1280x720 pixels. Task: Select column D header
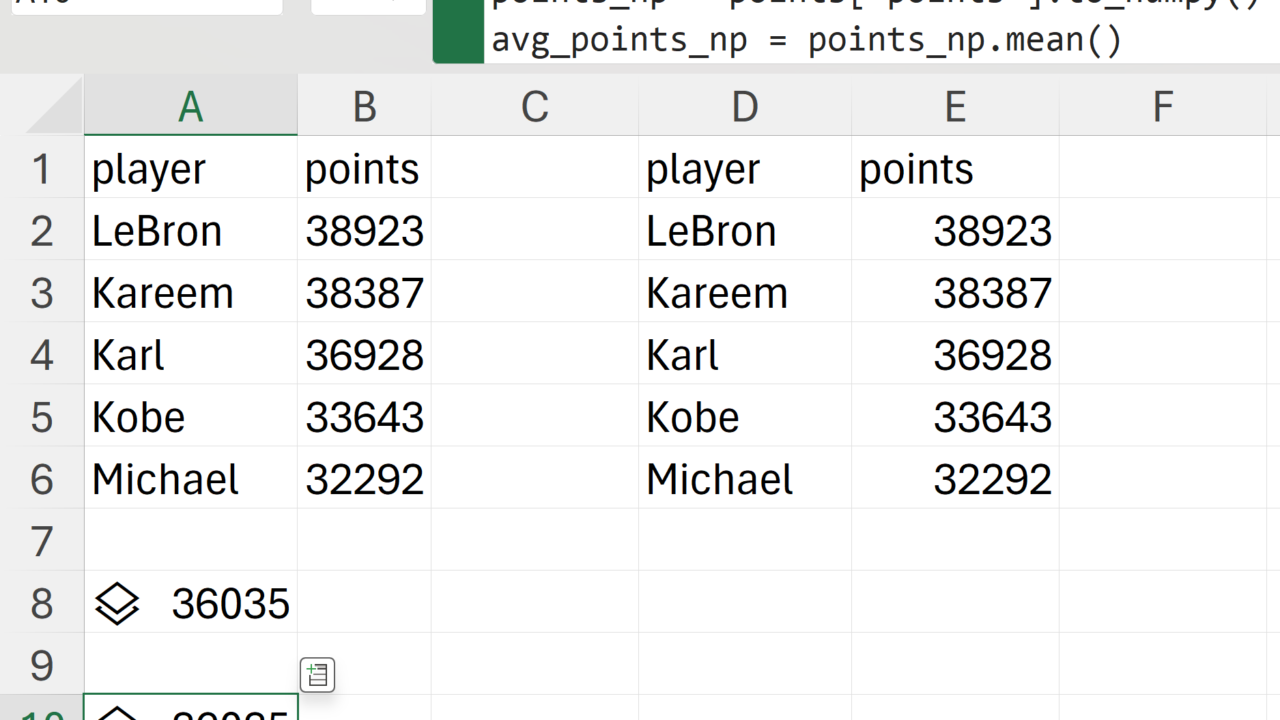(744, 106)
